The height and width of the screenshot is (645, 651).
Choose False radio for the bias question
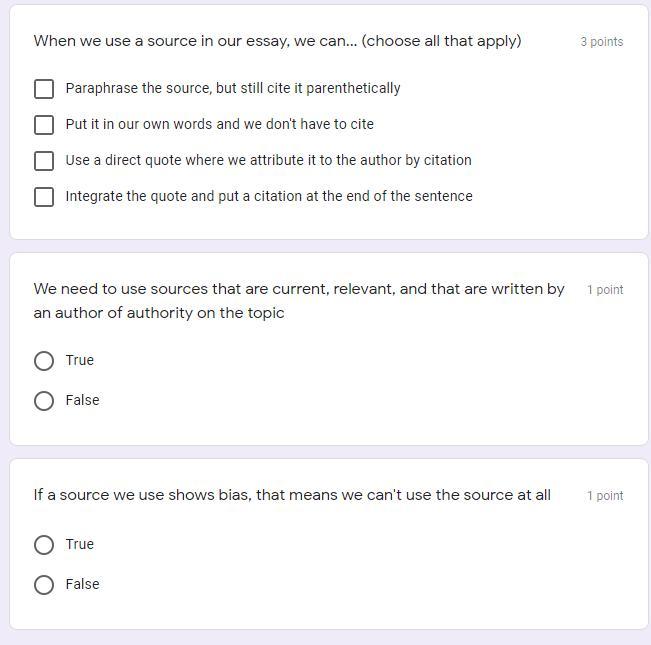tap(44, 585)
